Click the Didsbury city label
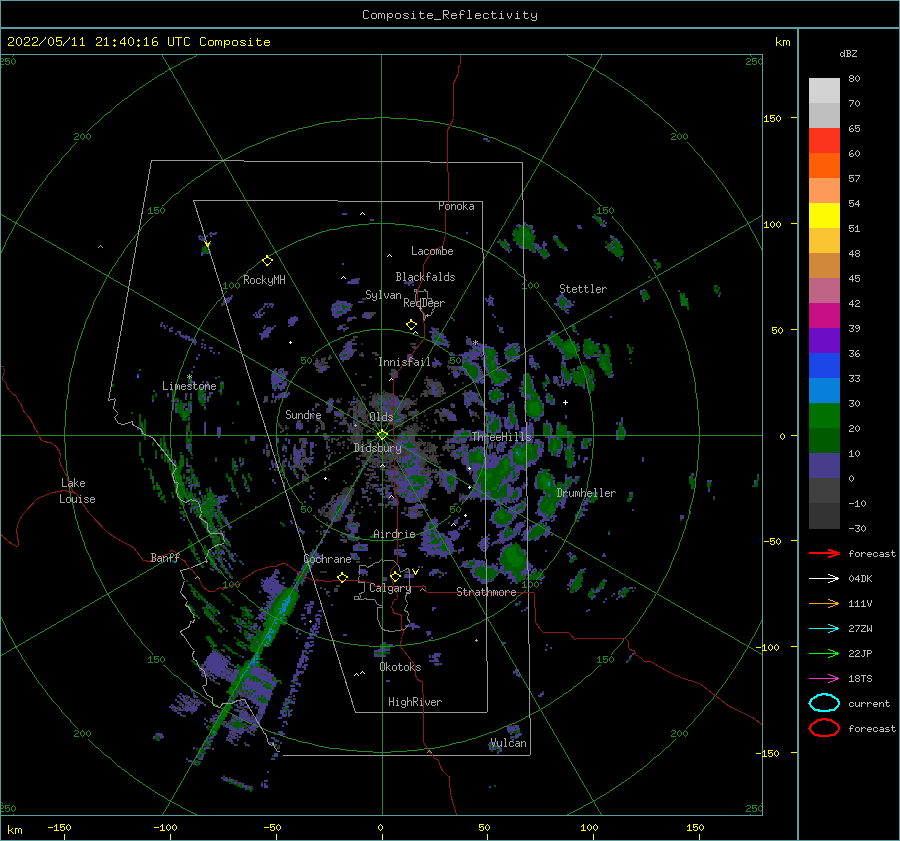This screenshot has height=841, width=900. [378, 448]
